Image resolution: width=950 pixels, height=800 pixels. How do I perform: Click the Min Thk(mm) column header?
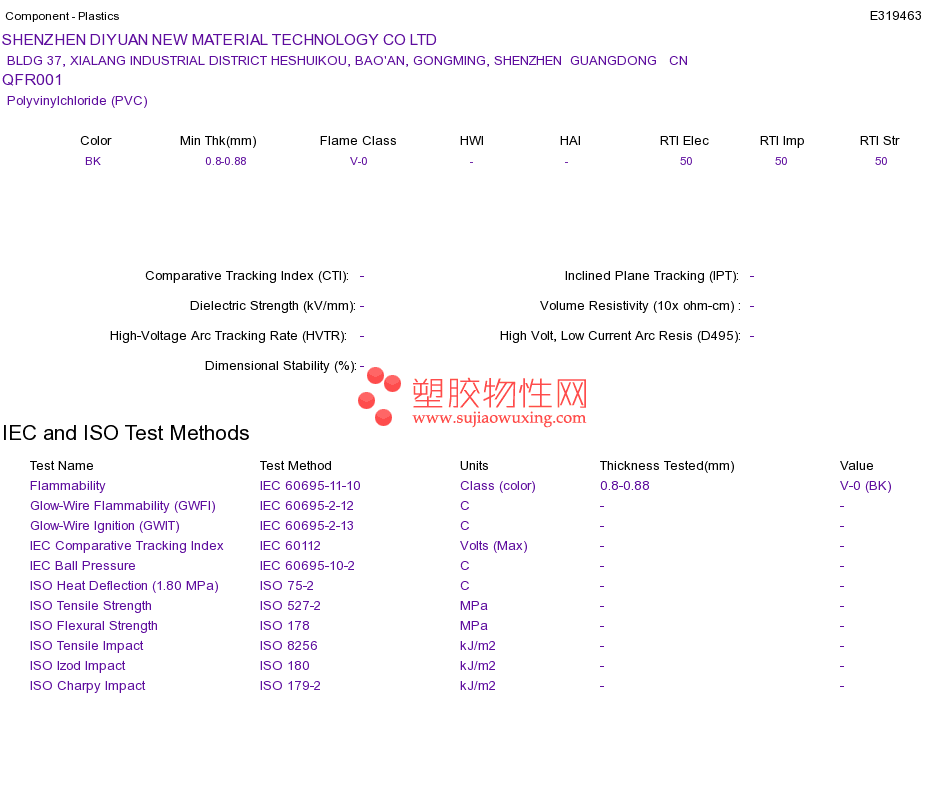218,141
